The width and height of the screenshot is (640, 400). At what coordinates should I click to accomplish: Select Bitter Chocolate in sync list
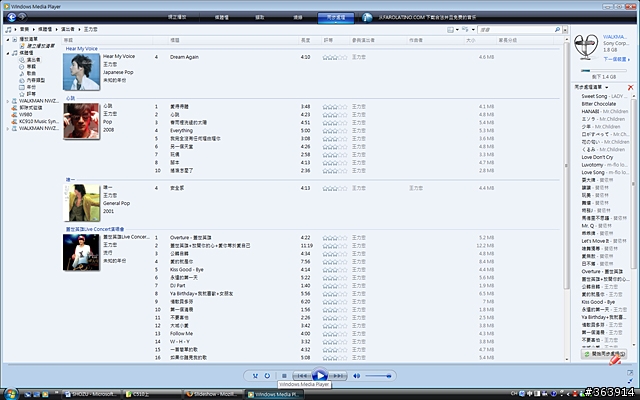pos(599,104)
